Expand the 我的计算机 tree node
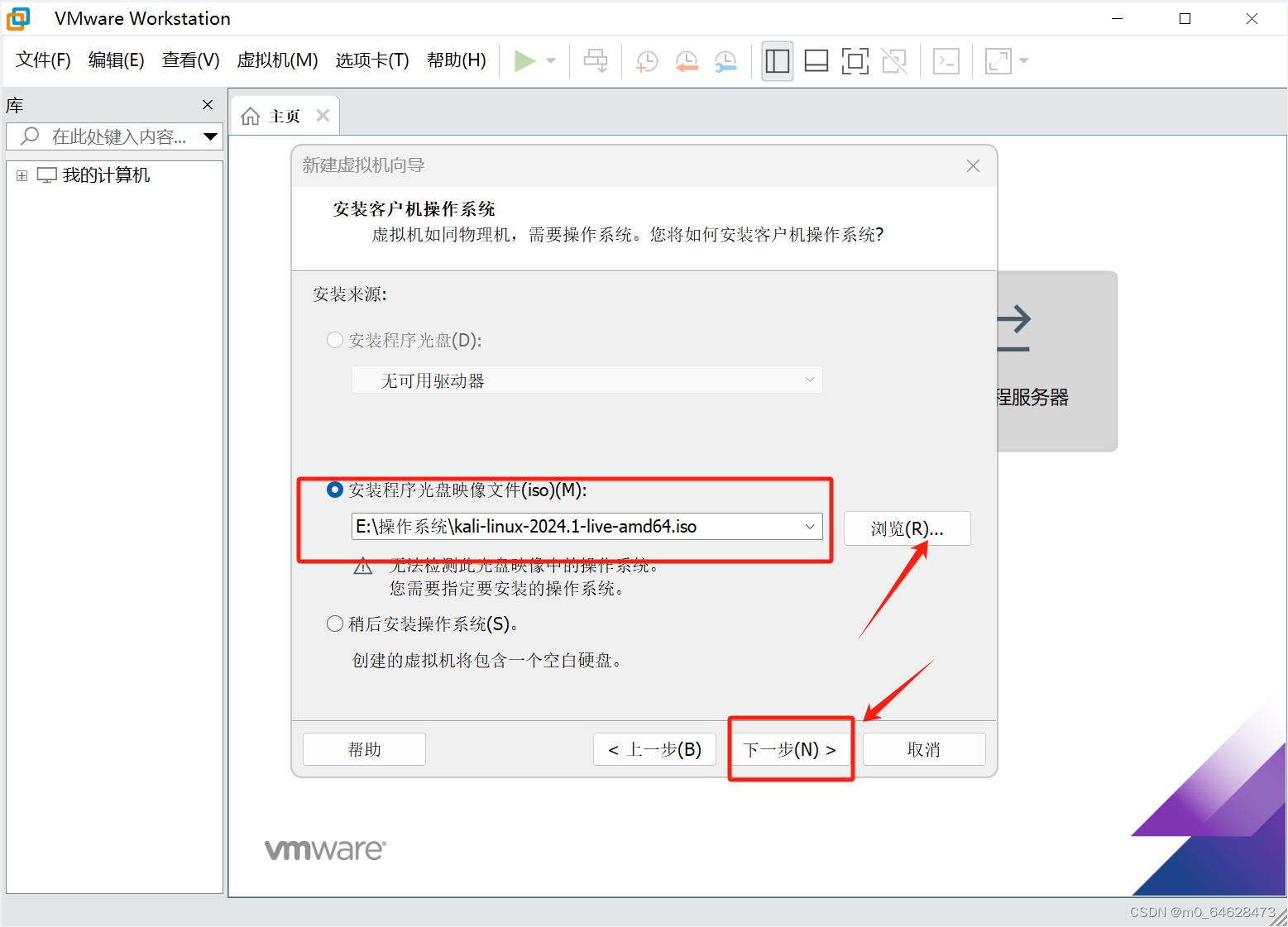This screenshot has height=927, width=1288. (x=22, y=175)
